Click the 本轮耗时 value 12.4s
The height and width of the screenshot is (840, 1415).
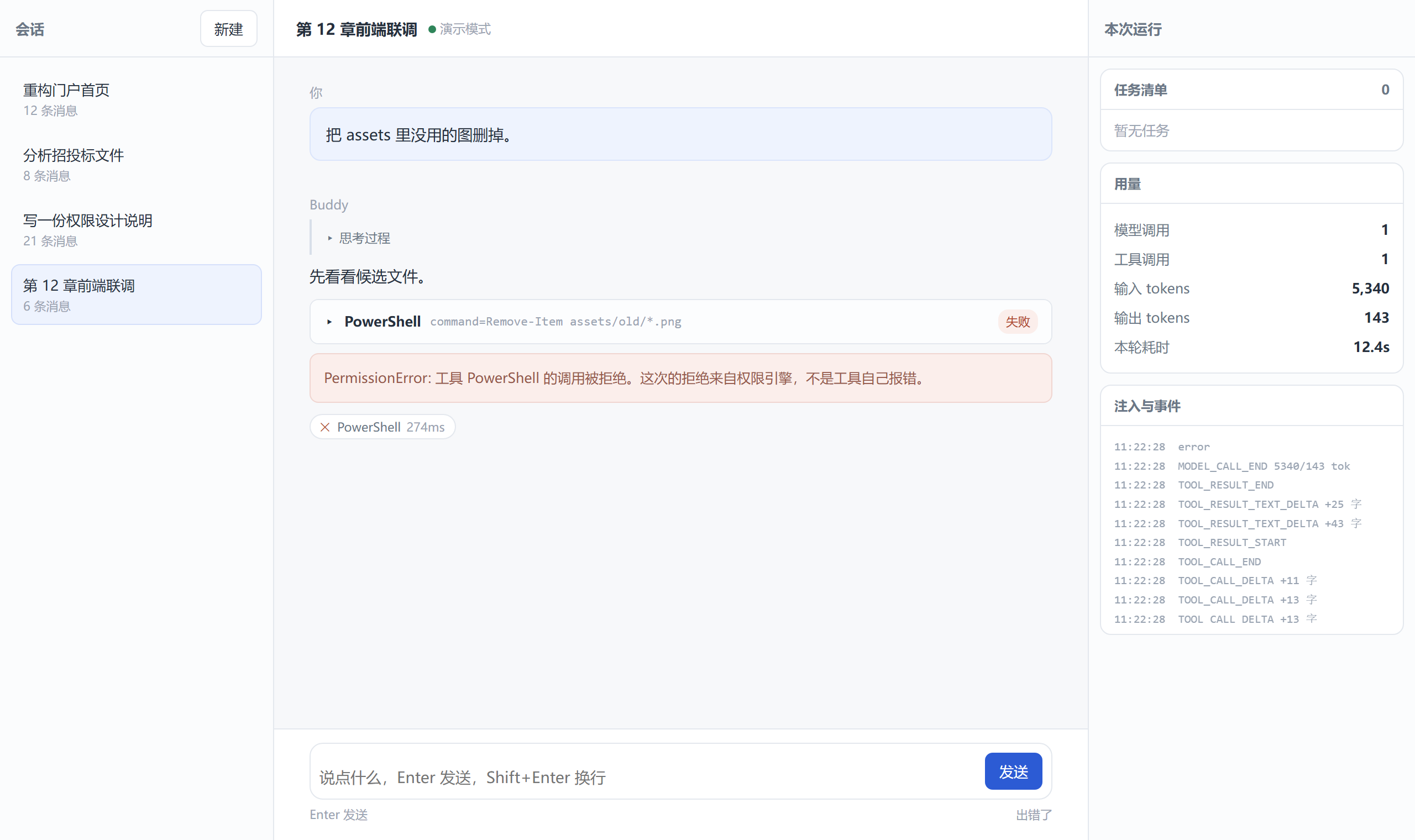pos(1371,347)
